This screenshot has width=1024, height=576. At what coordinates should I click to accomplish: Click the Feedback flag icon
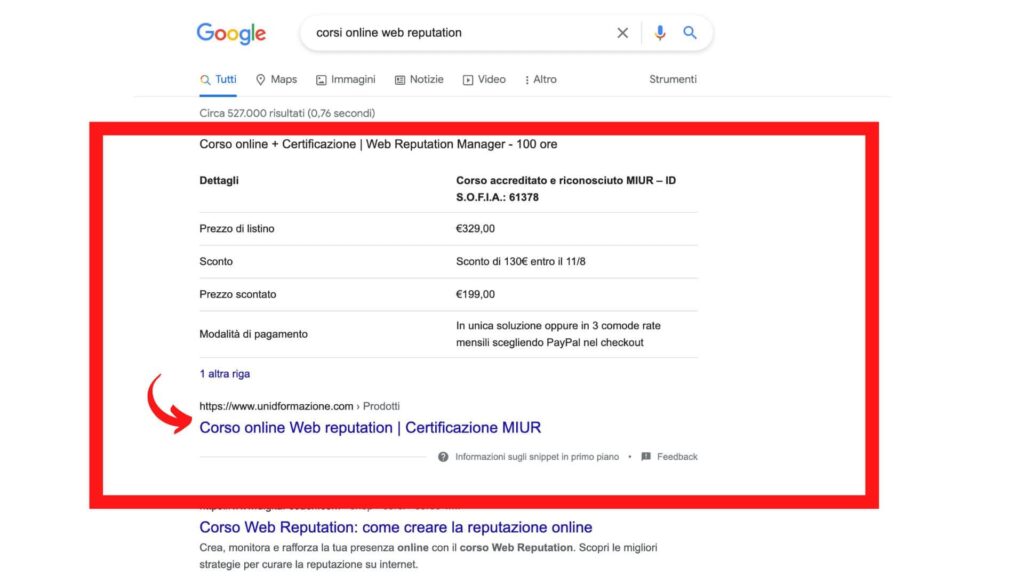tap(646, 456)
